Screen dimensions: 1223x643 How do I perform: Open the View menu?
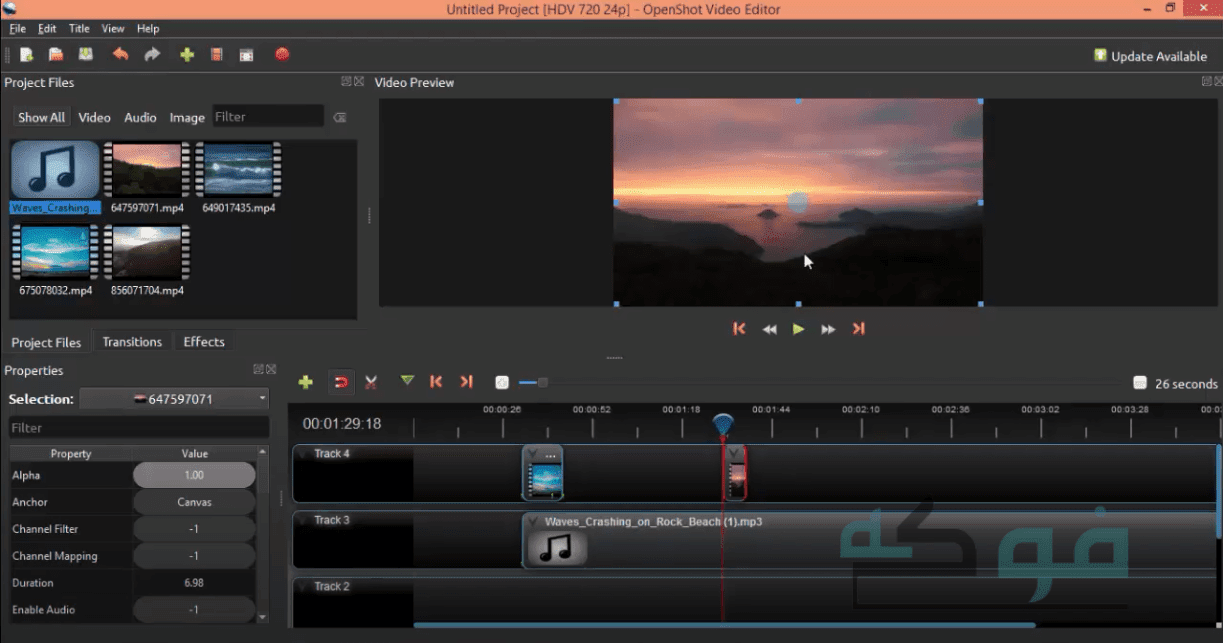click(x=113, y=28)
